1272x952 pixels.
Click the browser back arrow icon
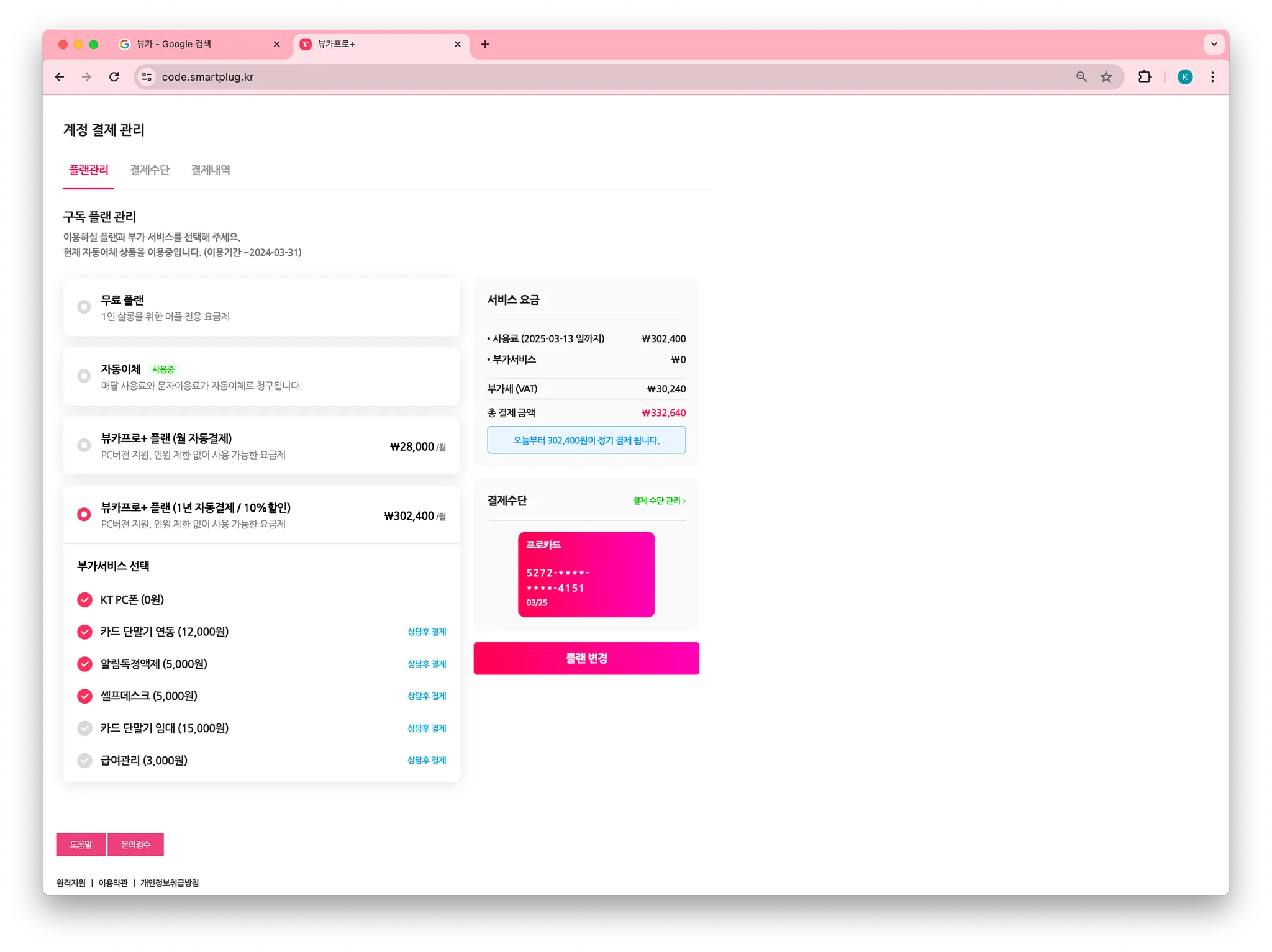60,77
